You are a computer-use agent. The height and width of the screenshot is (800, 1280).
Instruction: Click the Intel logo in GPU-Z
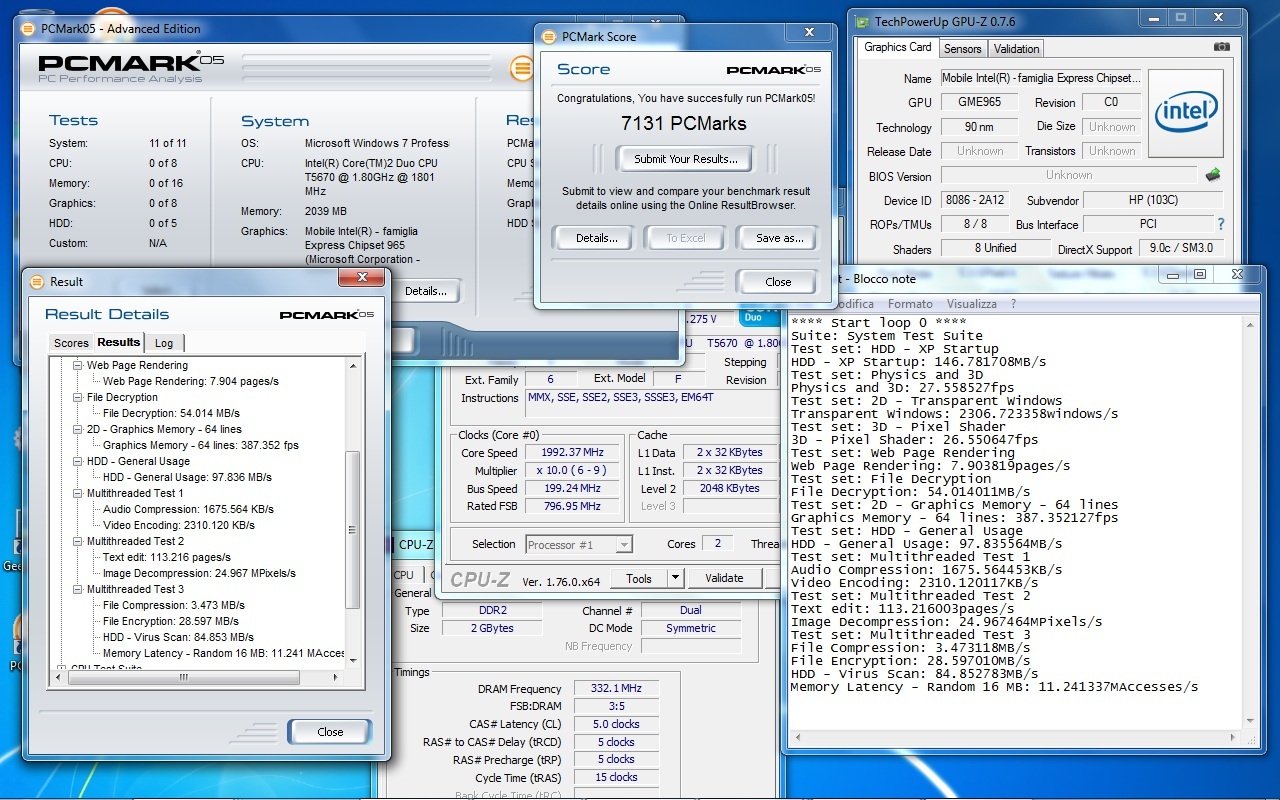[x=1186, y=112]
